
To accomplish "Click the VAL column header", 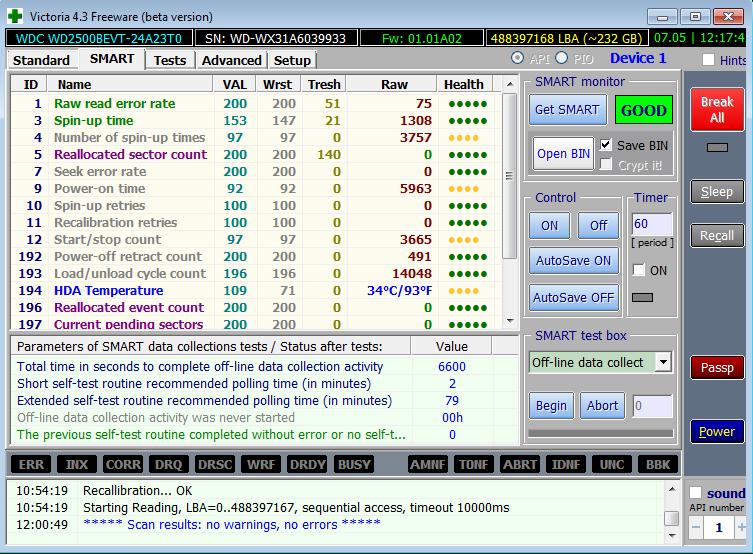I will coord(234,84).
